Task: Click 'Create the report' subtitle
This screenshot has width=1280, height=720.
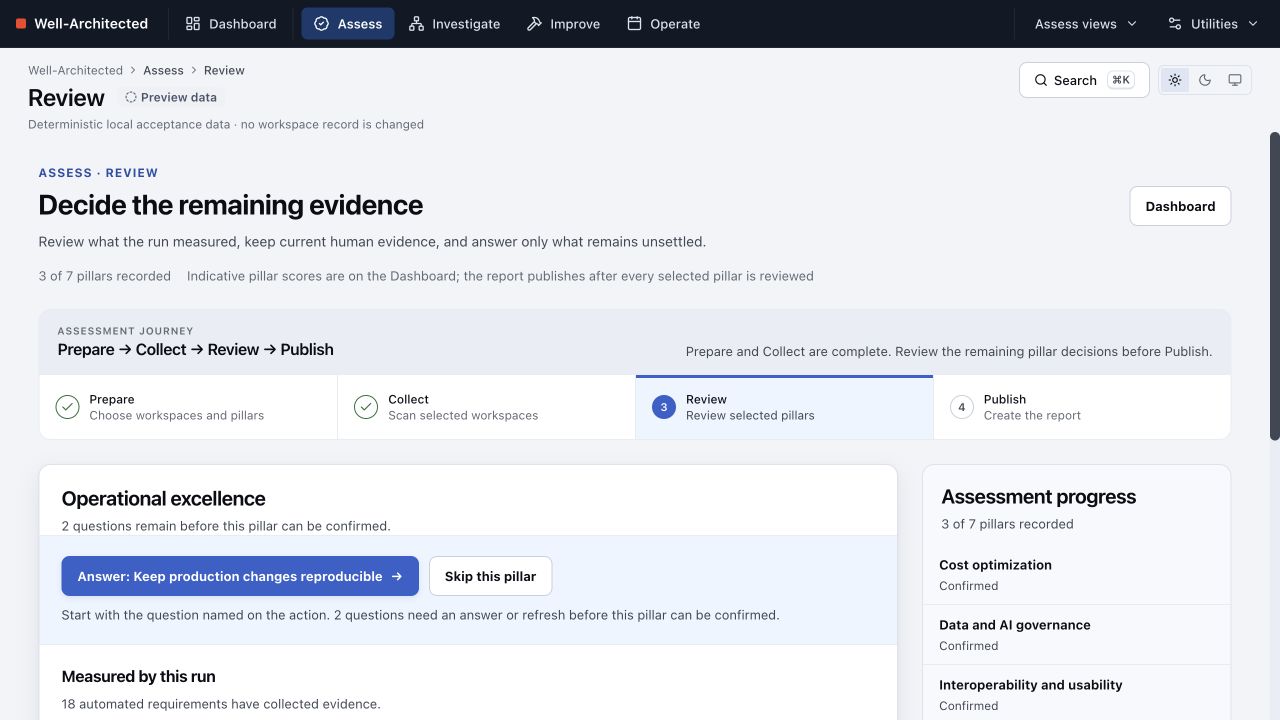Action: point(1032,415)
